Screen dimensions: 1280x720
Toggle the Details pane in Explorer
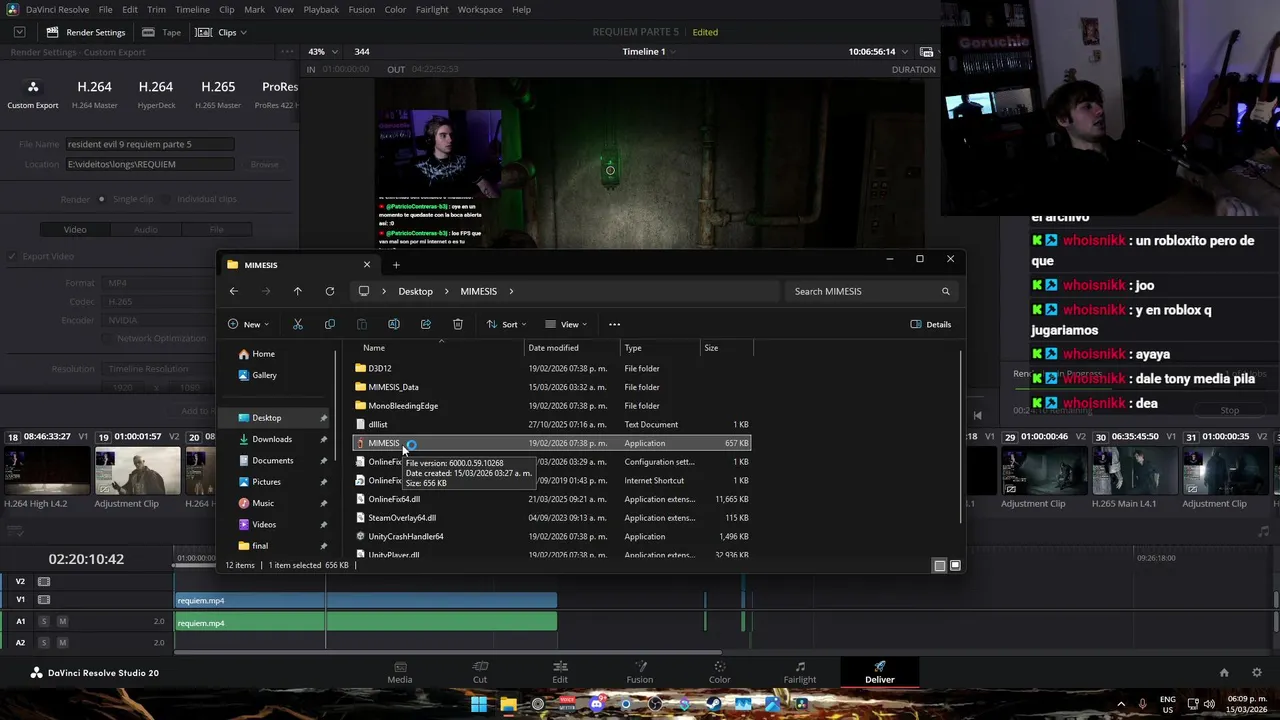pyautogui.click(x=931, y=324)
